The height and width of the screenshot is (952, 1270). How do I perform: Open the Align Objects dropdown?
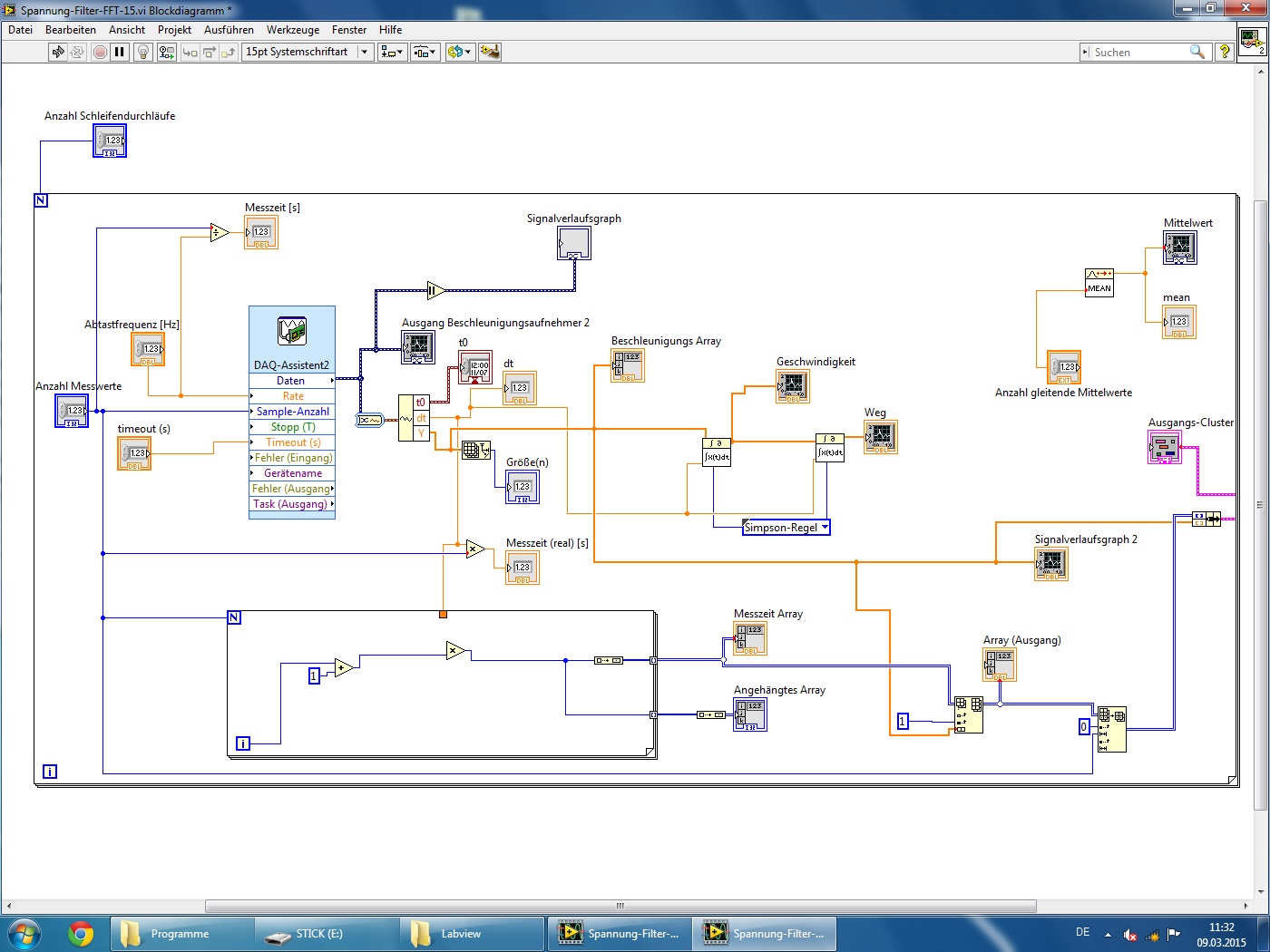392,52
